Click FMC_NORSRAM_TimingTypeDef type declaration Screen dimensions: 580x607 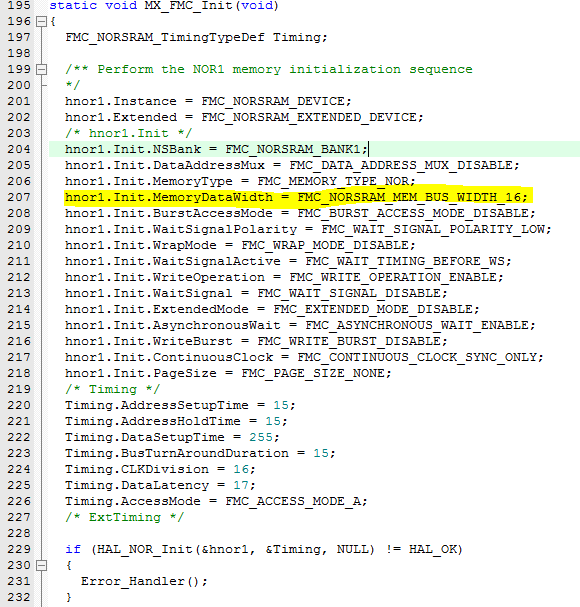click(x=165, y=38)
